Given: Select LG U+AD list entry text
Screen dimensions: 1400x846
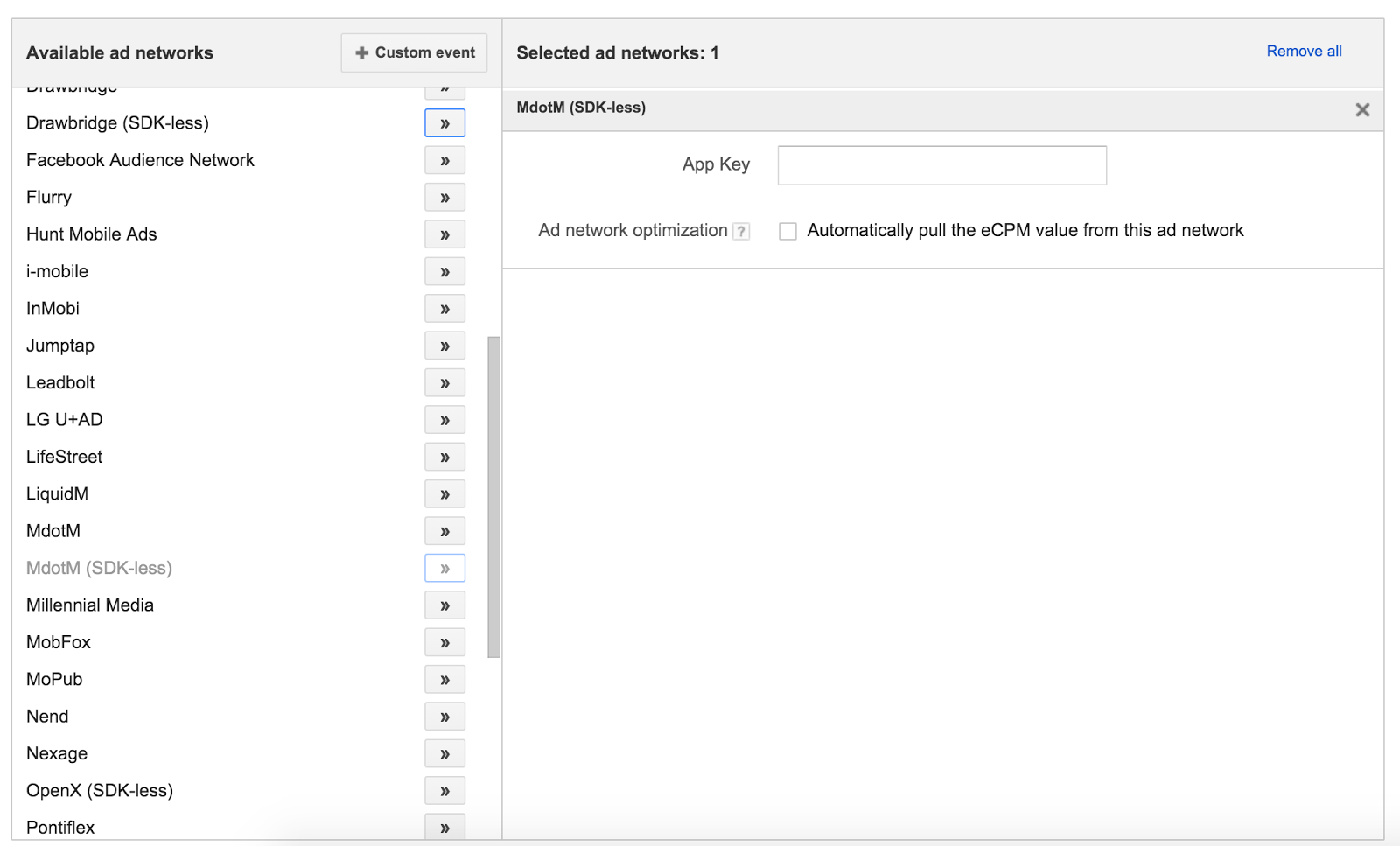Looking at the screenshot, I should [65, 420].
